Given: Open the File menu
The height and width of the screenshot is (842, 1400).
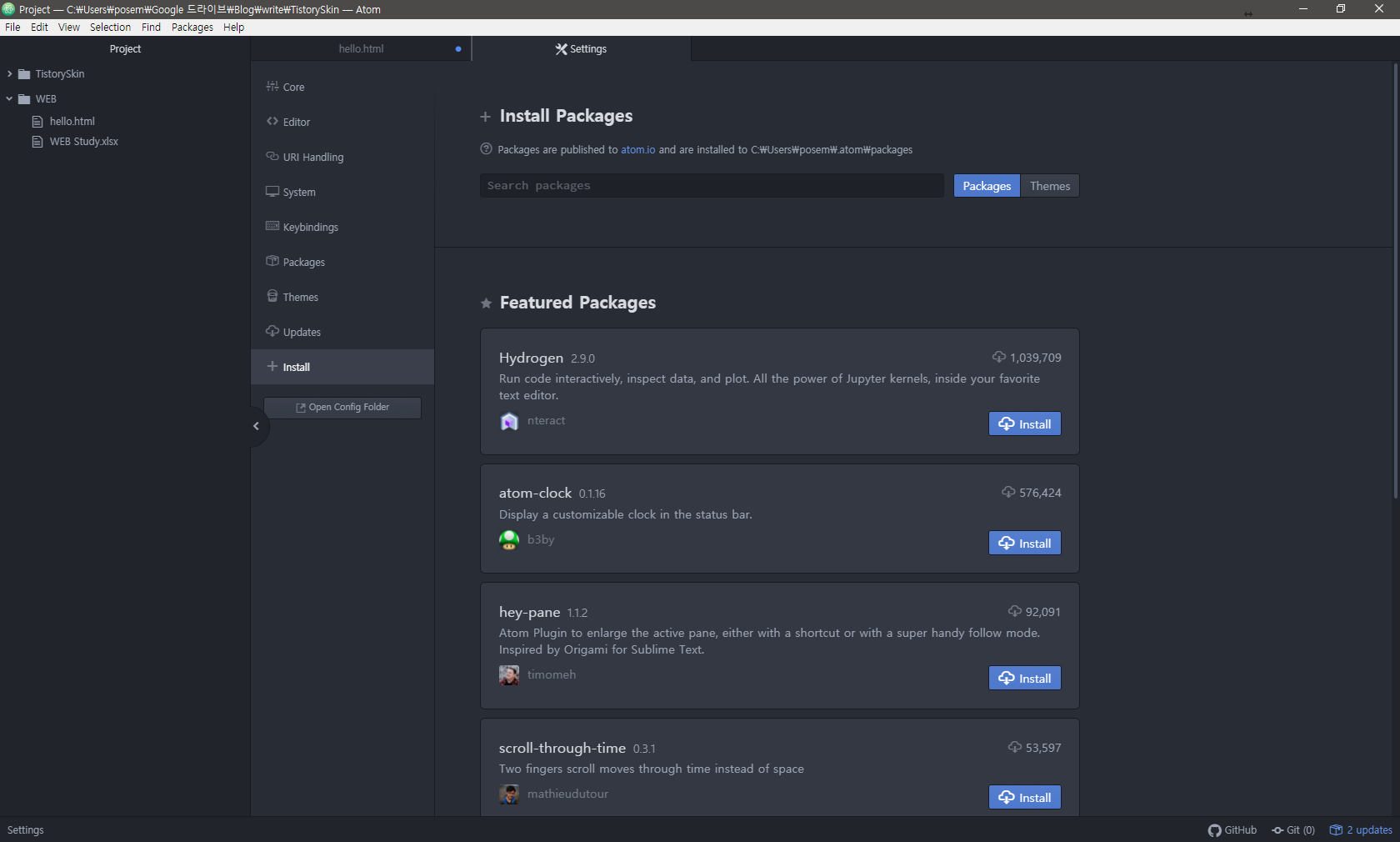Looking at the screenshot, I should point(12,28).
